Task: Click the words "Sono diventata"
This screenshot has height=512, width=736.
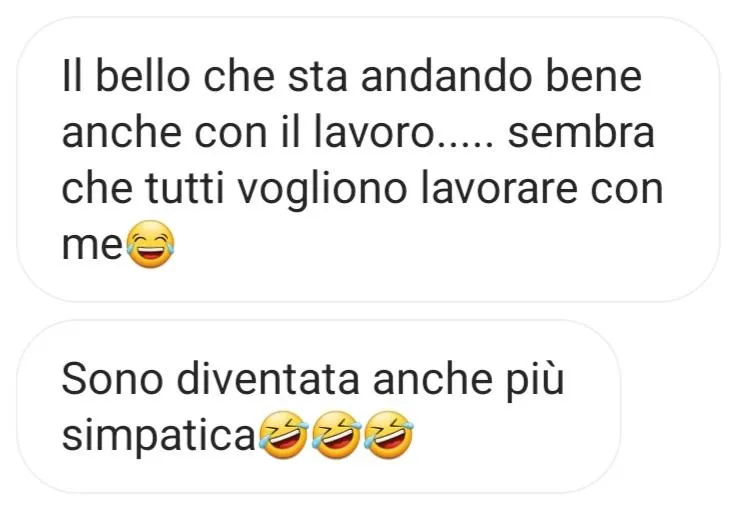Action: 210,379
